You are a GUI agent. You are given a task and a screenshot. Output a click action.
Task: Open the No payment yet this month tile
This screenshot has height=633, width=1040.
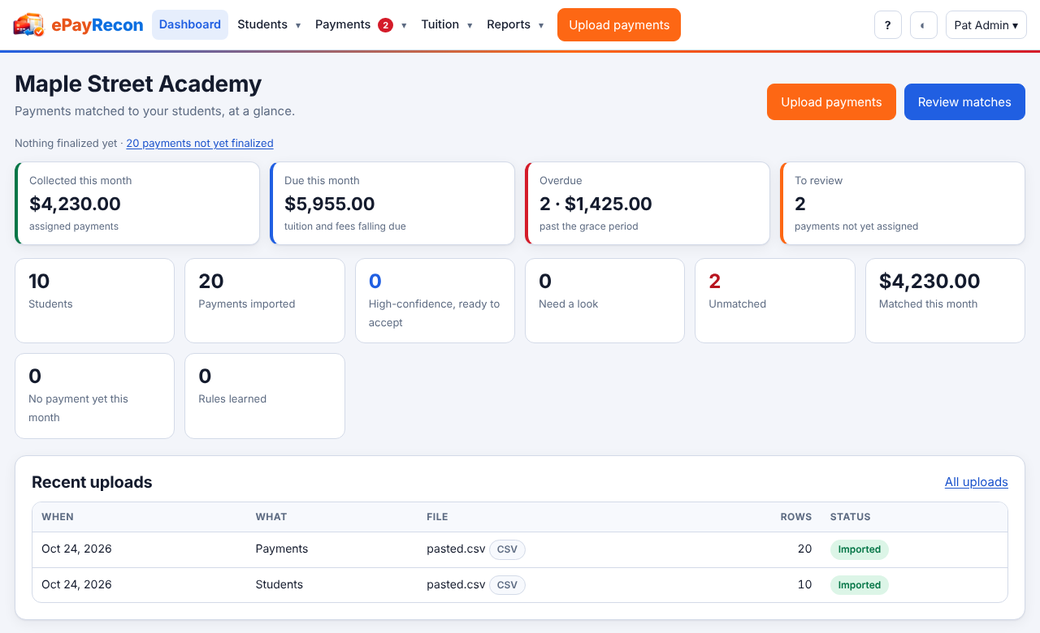(94, 396)
